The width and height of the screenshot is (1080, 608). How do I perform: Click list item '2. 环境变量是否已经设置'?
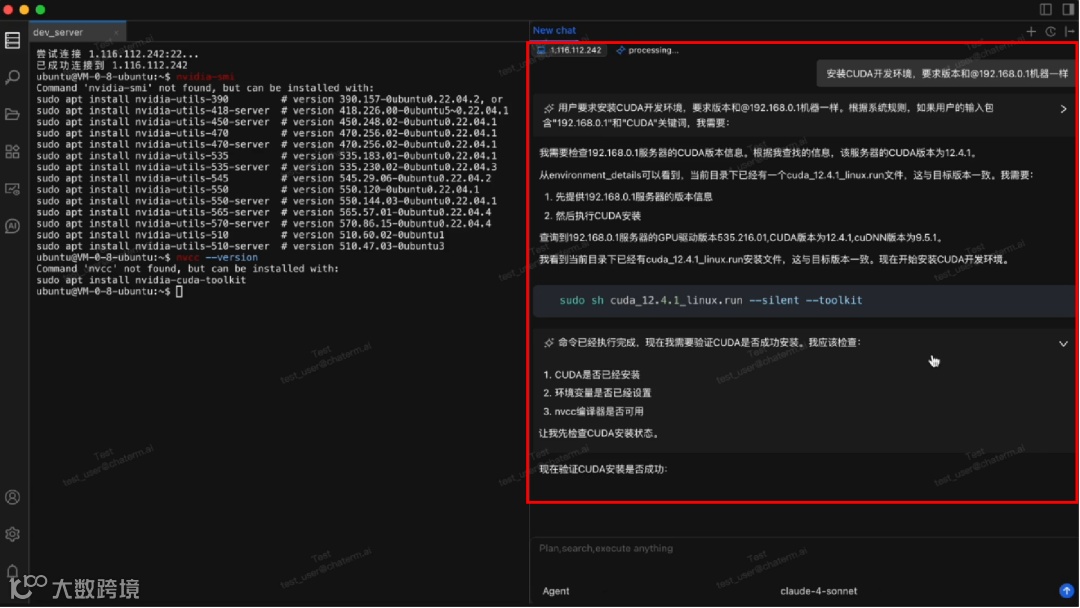[x=596, y=393]
